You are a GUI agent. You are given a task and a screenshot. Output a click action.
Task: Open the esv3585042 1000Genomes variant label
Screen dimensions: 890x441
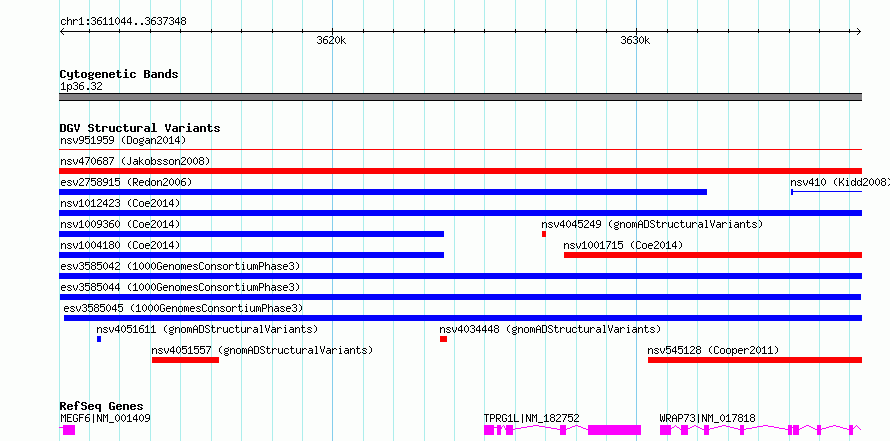pyautogui.click(x=180, y=266)
